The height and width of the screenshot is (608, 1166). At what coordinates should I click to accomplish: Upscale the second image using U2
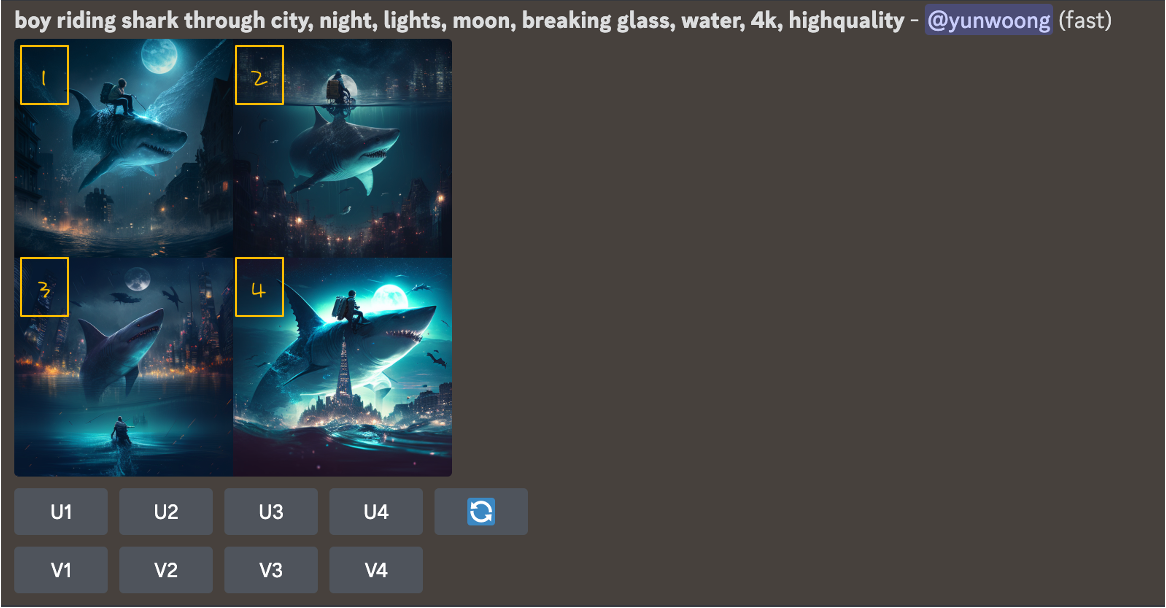click(x=166, y=511)
